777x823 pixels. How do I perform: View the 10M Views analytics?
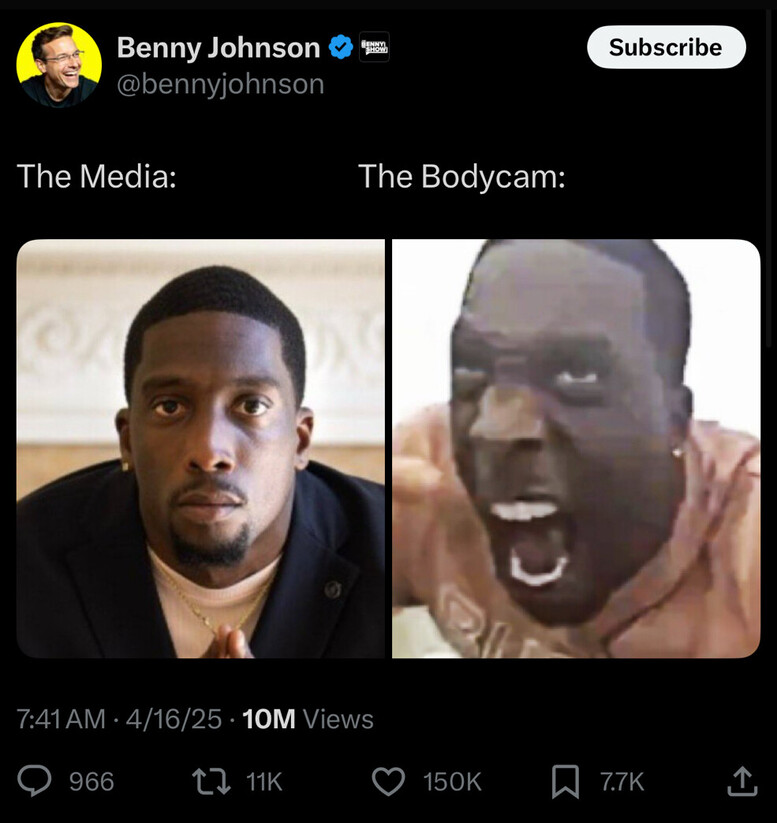click(x=308, y=719)
